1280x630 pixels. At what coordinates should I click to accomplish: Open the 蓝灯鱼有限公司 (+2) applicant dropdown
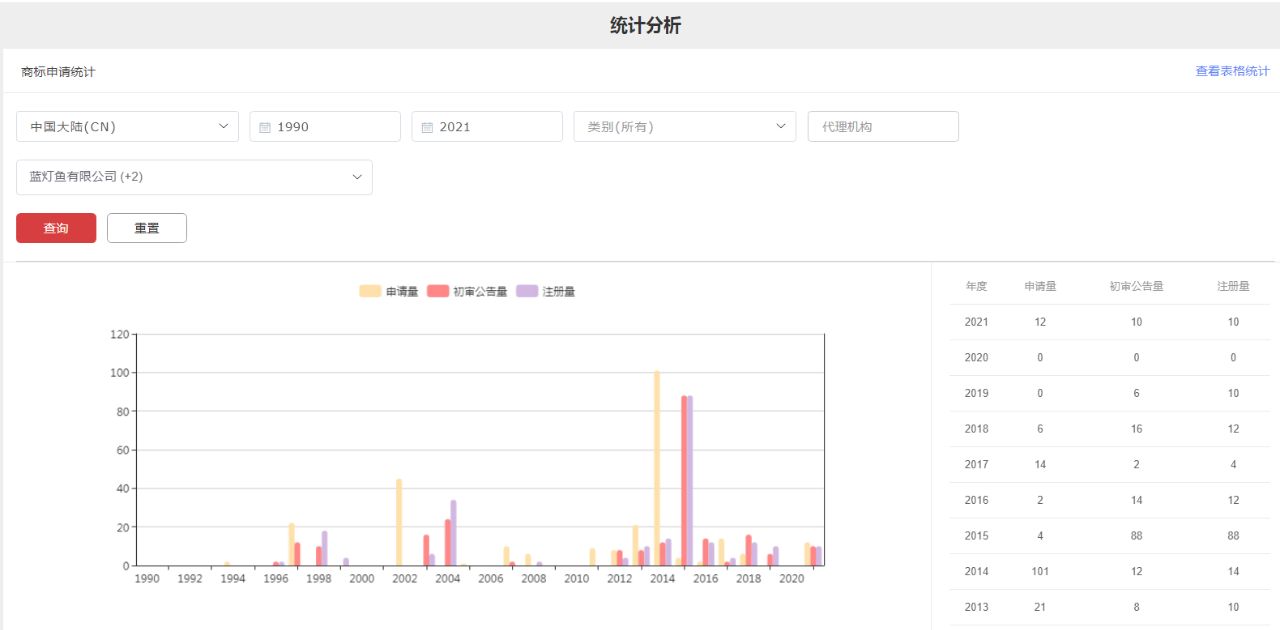click(194, 177)
